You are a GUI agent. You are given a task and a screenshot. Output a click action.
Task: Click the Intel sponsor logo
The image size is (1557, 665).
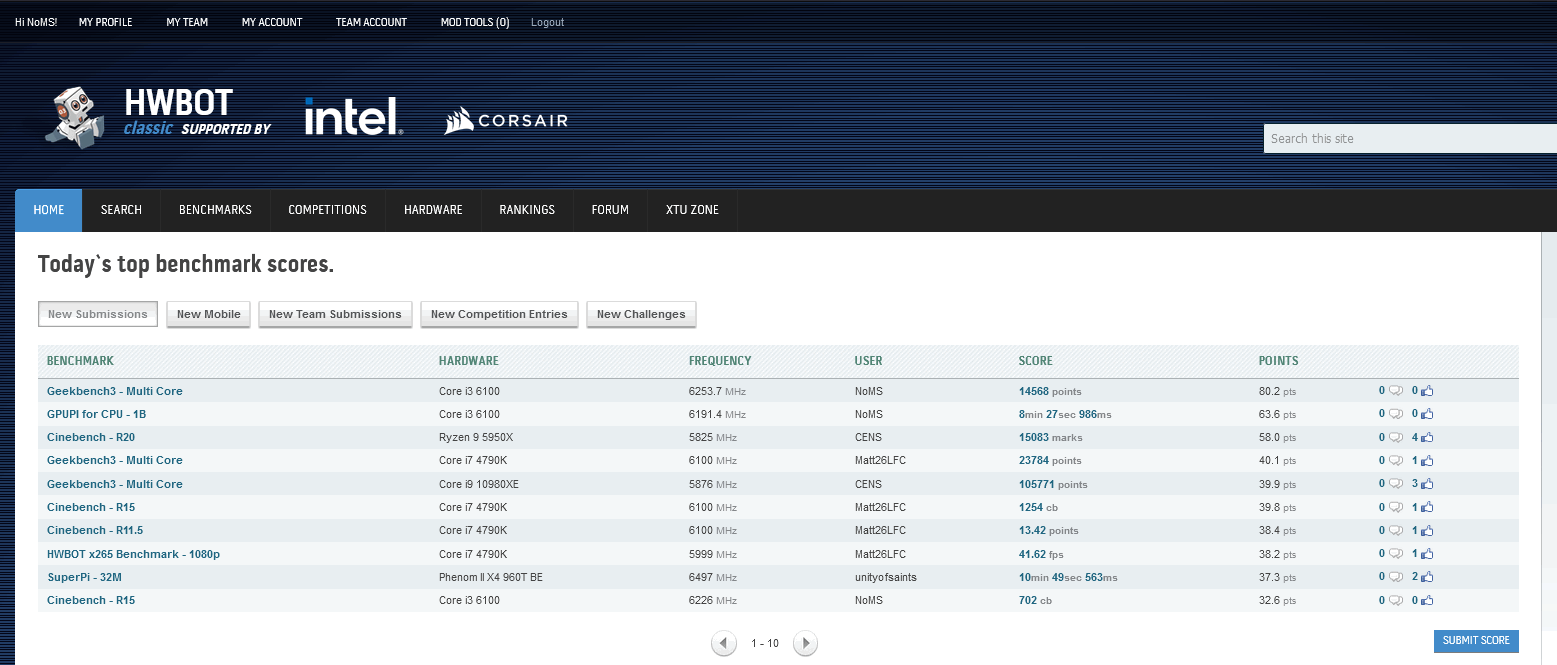[x=353, y=117]
